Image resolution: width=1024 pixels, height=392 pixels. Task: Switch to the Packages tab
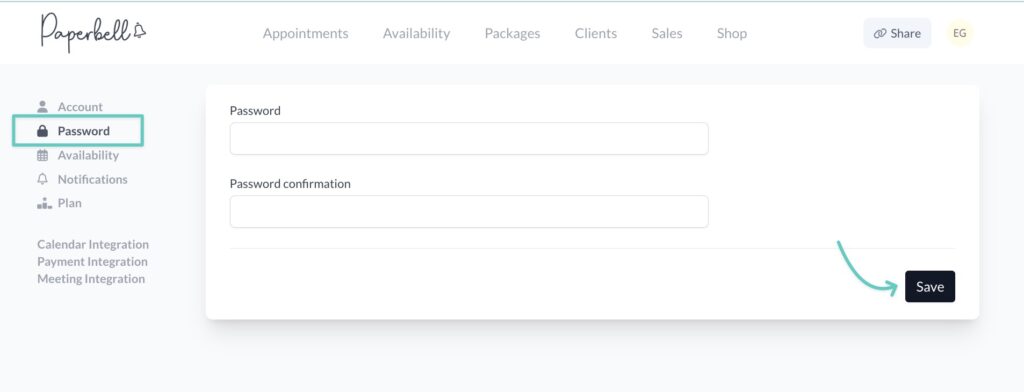click(x=512, y=33)
